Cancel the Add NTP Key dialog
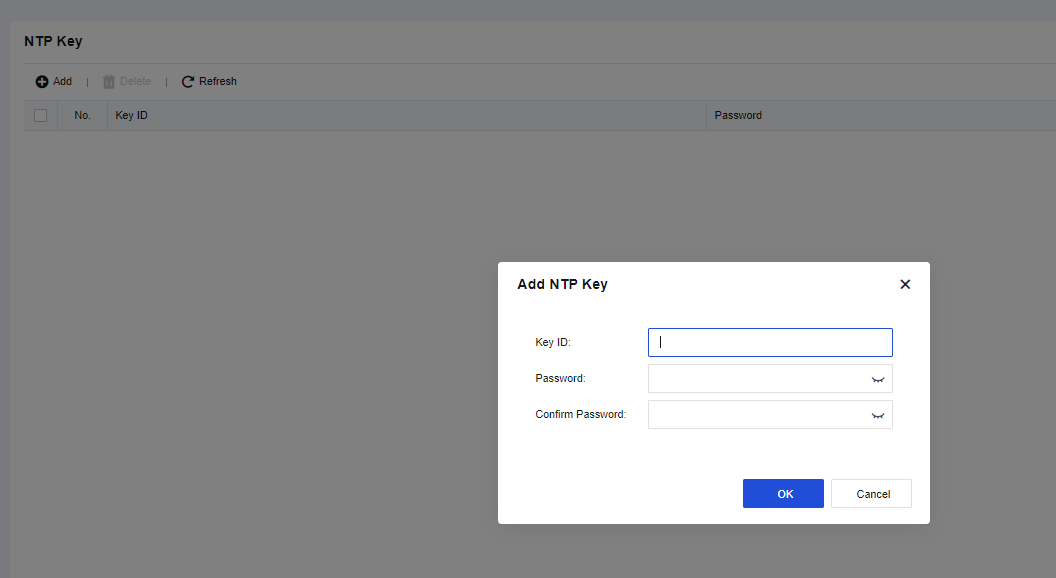1056x578 pixels. pyautogui.click(x=872, y=494)
